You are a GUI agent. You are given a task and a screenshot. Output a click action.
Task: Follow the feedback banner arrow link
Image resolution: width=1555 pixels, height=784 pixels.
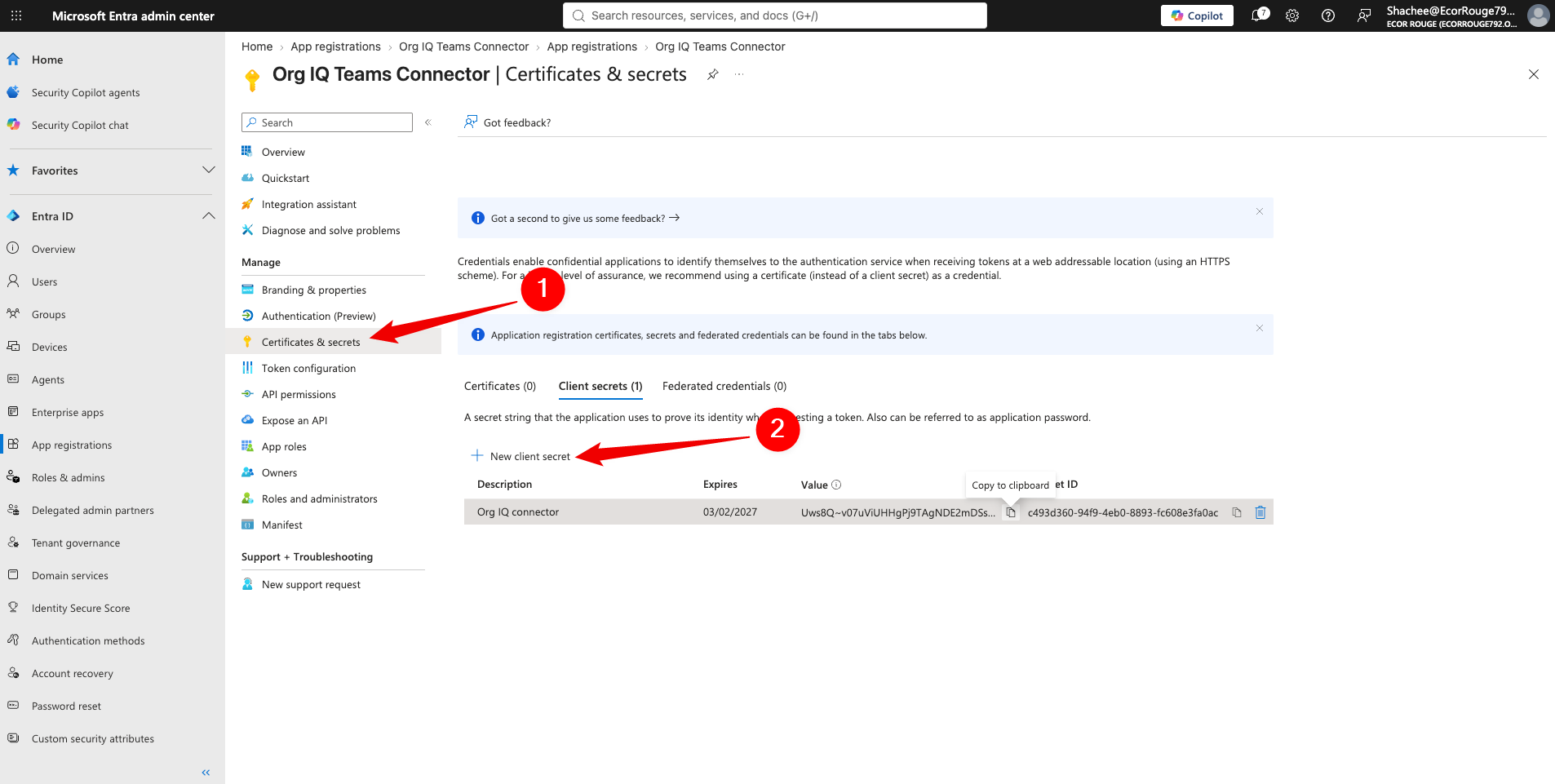click(x=674, y=218)
